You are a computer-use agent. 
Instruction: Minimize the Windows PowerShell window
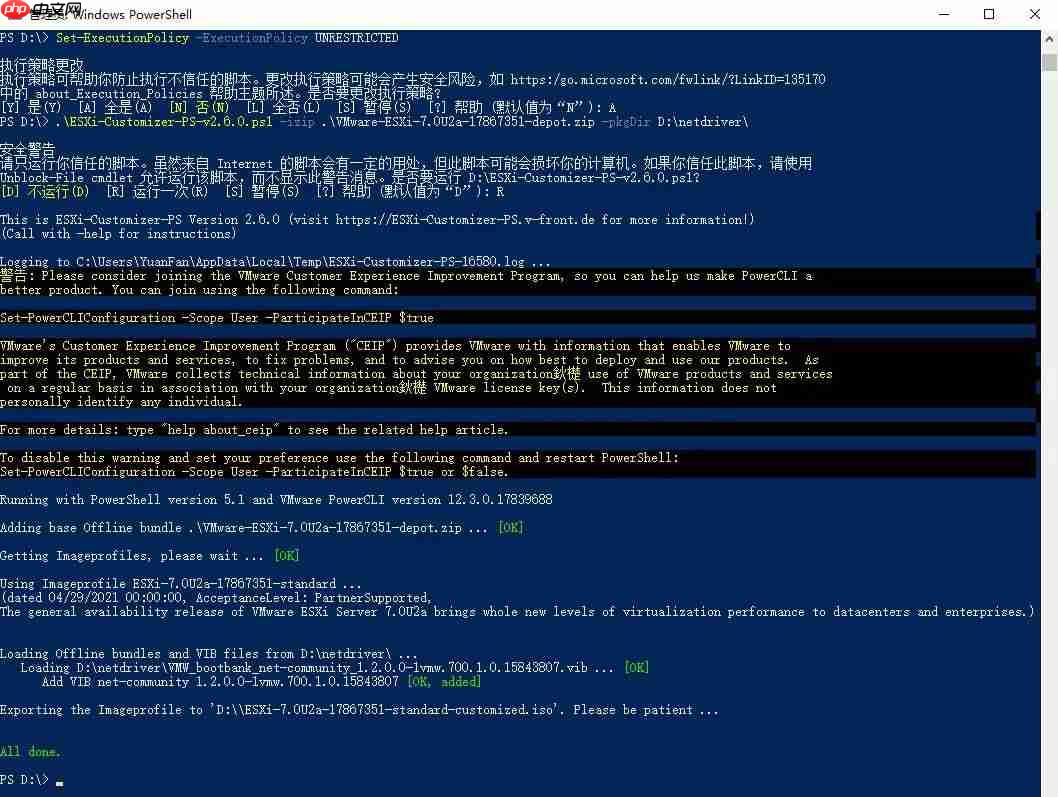[x=943, y=14]
